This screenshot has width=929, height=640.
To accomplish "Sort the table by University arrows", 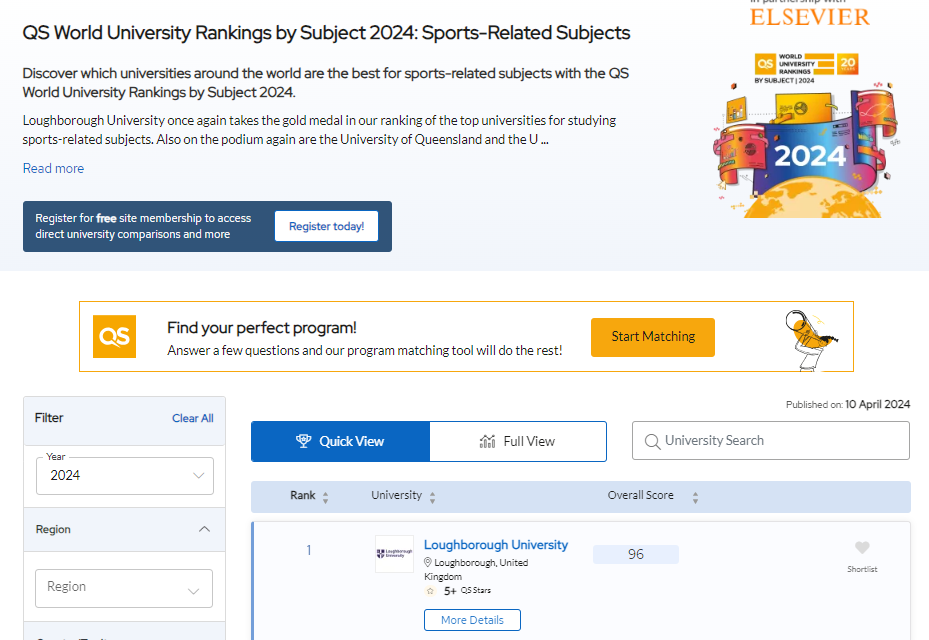I will [433, 497].
